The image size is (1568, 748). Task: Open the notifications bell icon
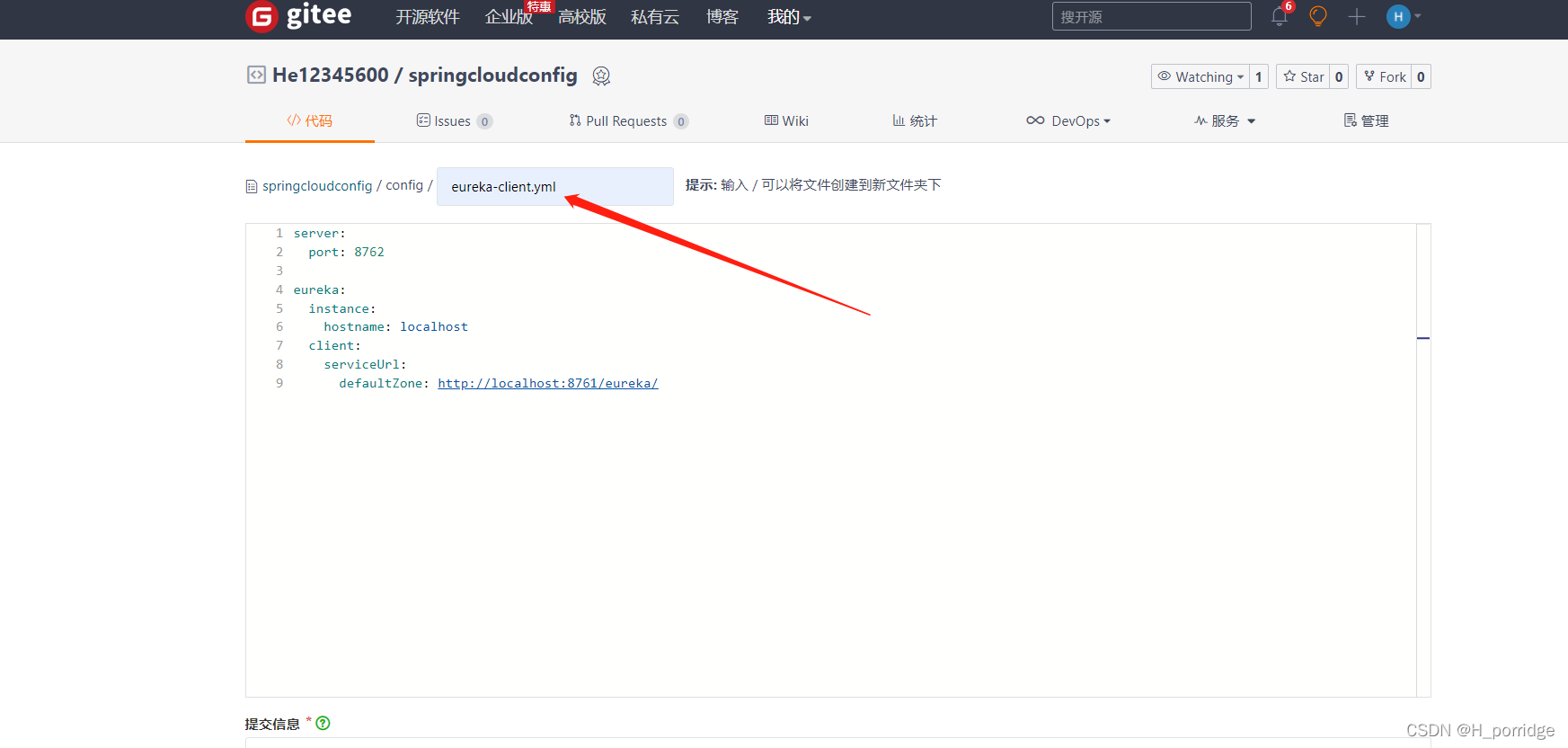coord(1280,16)
